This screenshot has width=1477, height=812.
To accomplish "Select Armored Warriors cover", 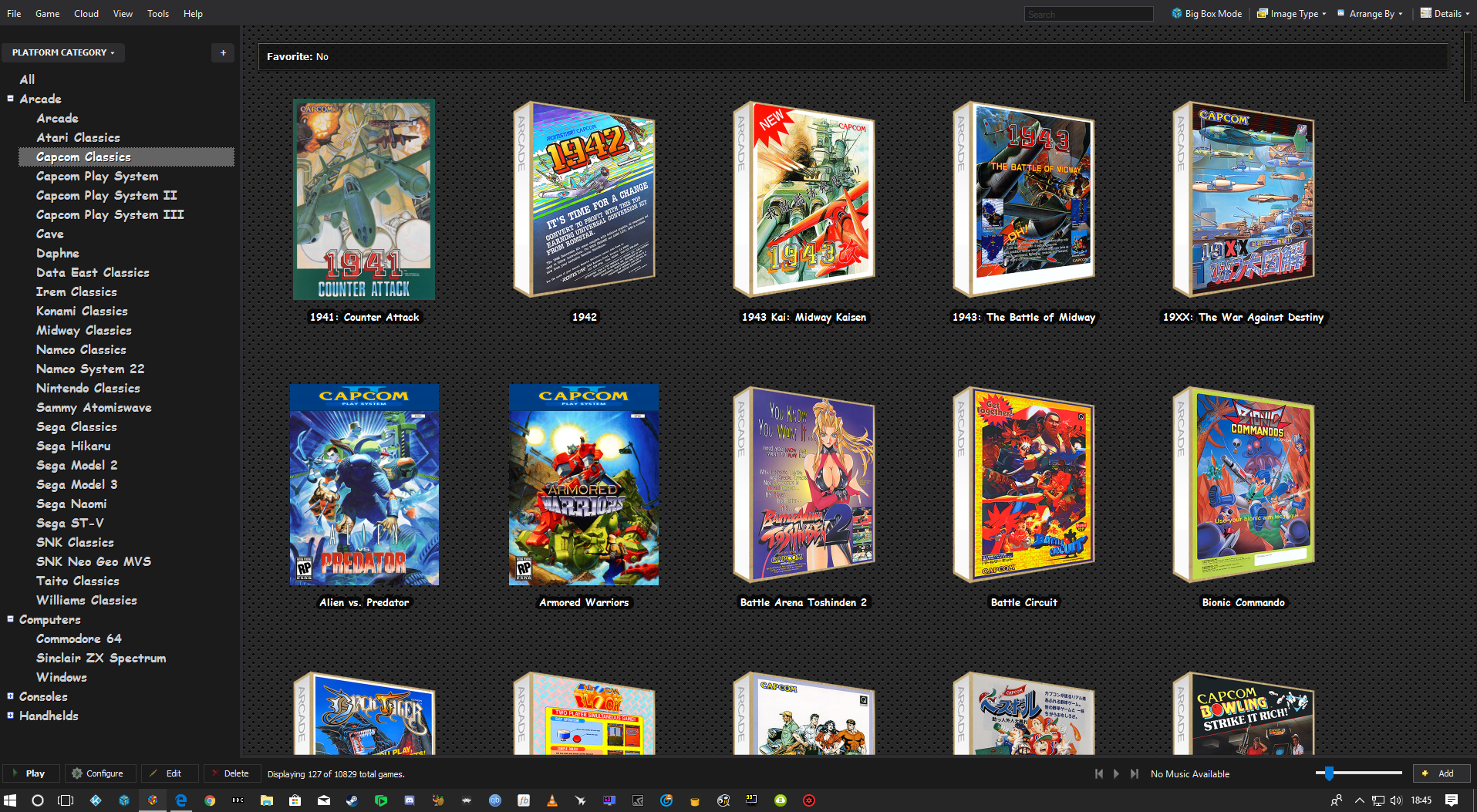I will pyautogui.click(x=584, y=484).
